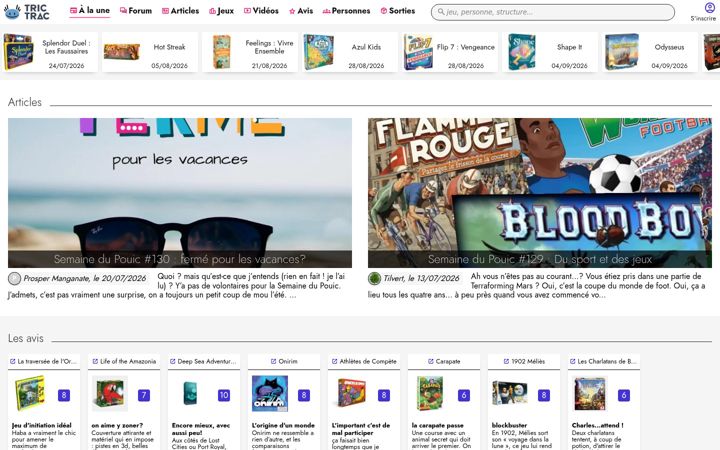This screenshot has height=450, width=720.
Task: Open external link icon for Athlètes de Compète
Action: click(335, 361)
